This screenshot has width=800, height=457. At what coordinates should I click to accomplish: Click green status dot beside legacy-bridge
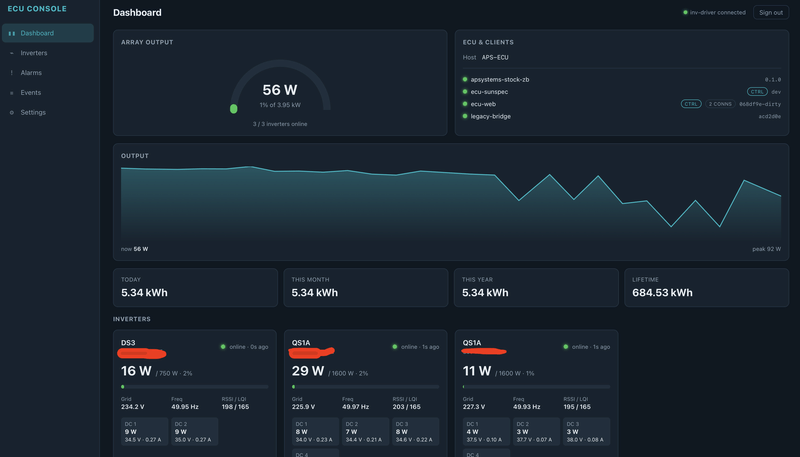[465, 116]
